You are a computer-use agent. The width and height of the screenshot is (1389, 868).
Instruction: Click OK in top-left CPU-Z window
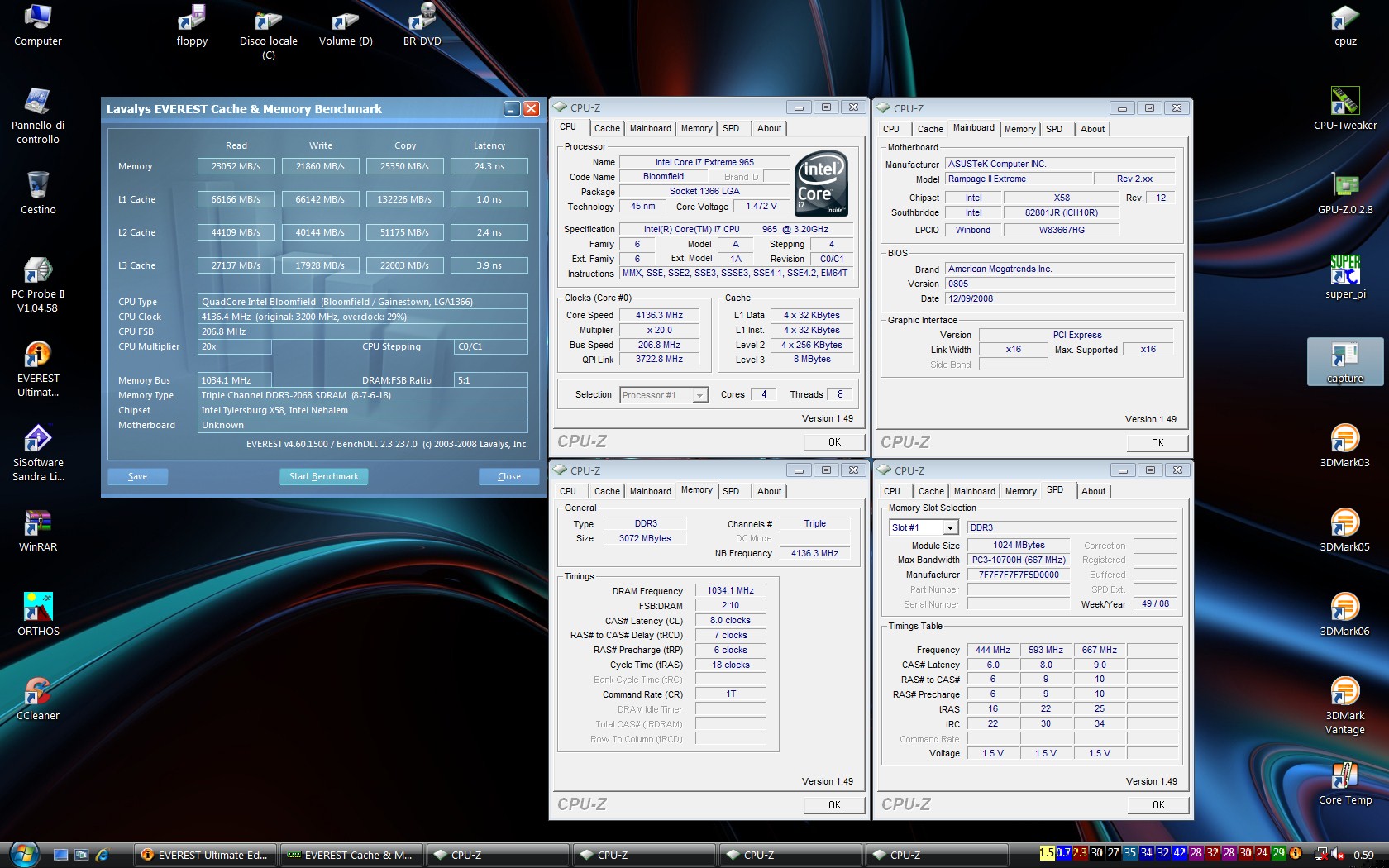[x=834, y=442]
